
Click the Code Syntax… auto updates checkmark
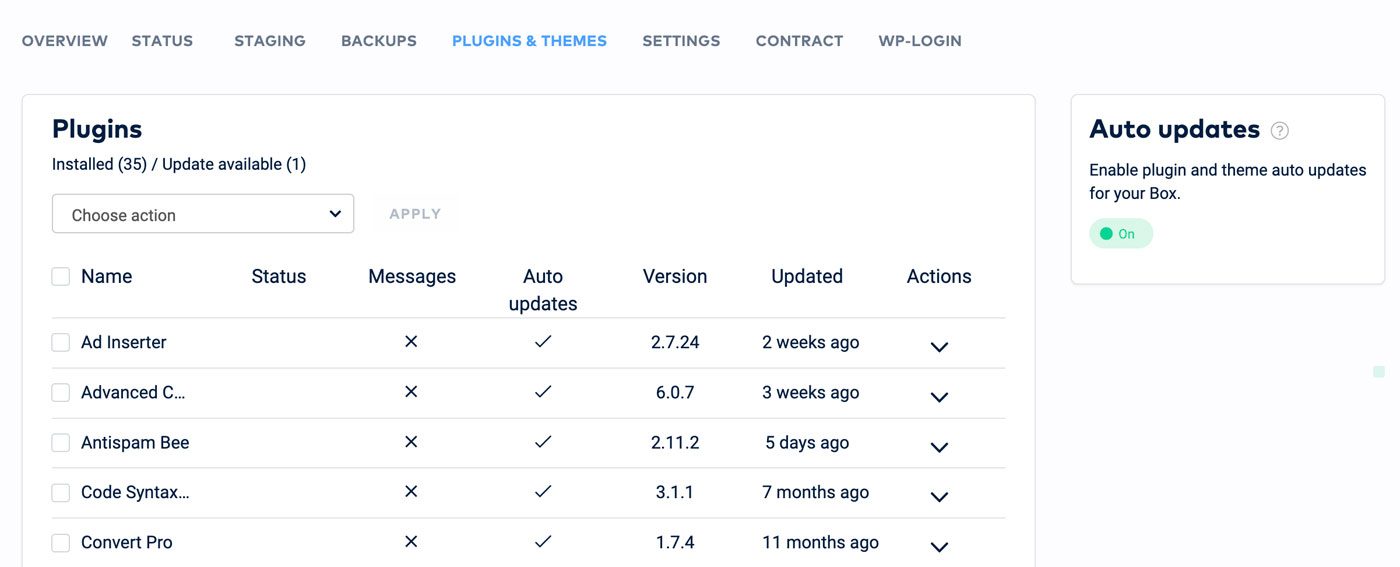(543, 492)
